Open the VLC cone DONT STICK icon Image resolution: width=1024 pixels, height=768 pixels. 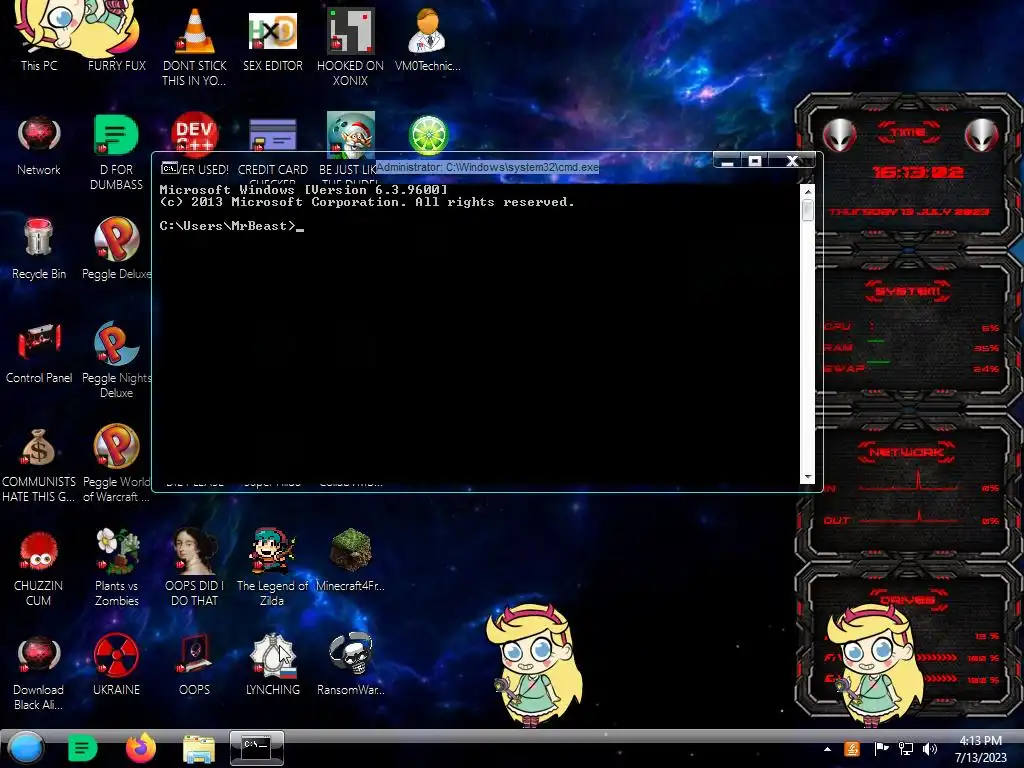click(195, 46)
